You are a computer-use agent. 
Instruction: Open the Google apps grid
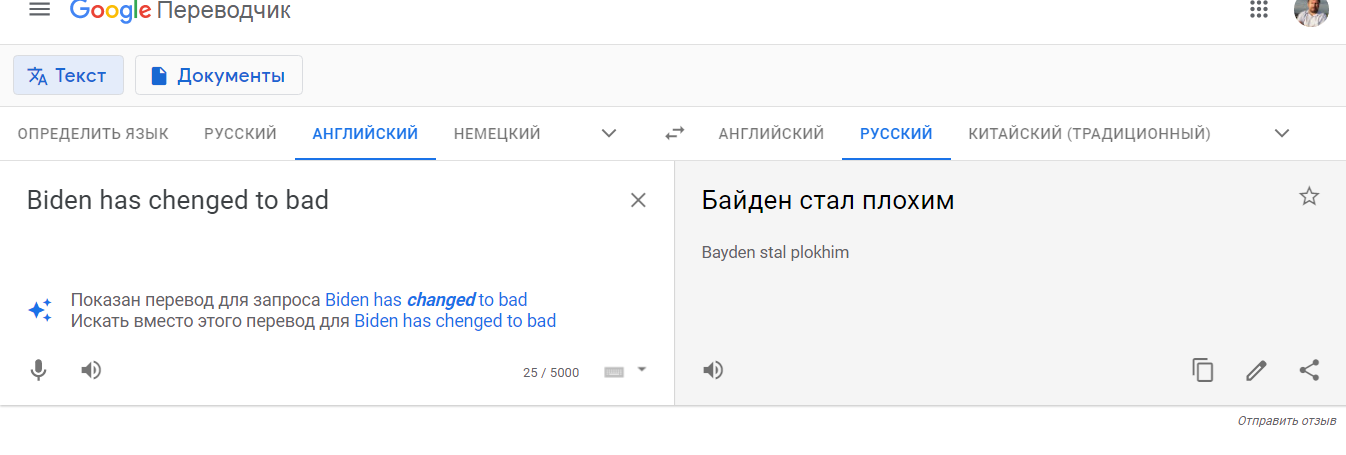1259,9
